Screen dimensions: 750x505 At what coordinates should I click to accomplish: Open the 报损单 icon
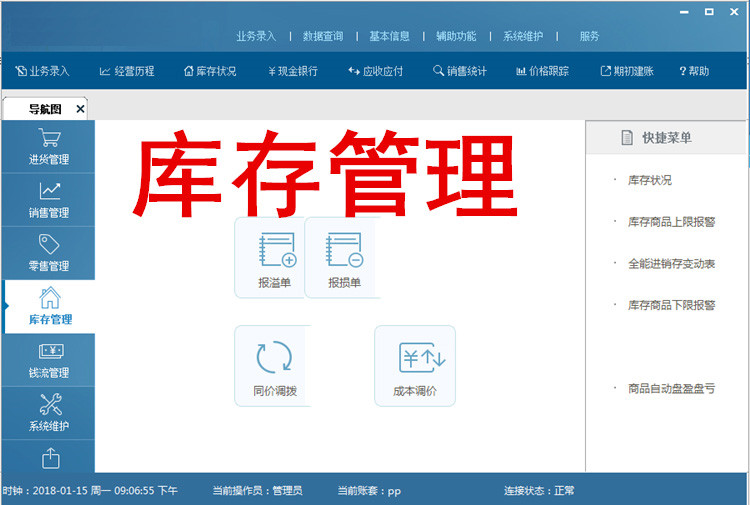(x=344, y=256)
